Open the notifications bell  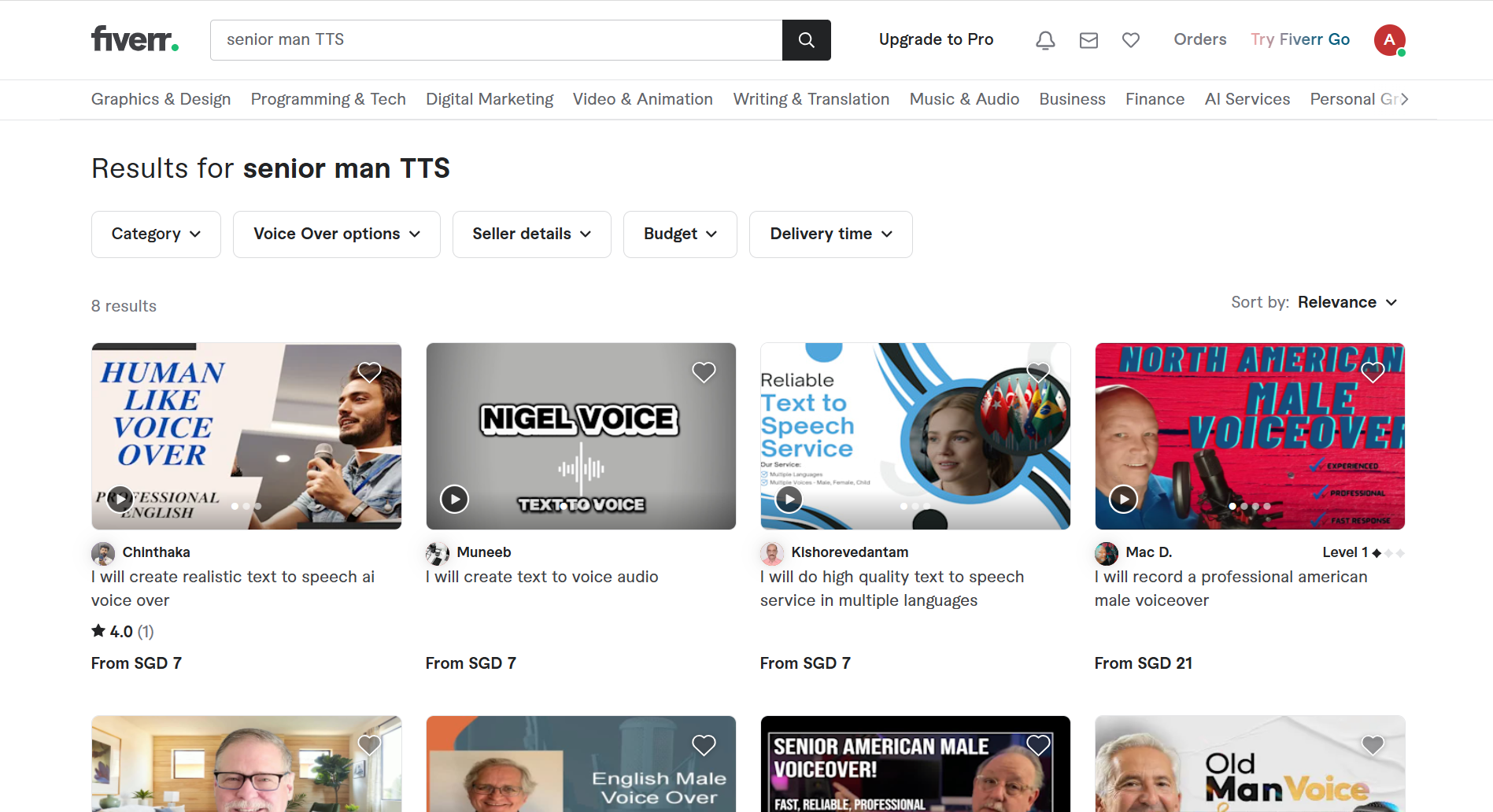point(1045,40)
